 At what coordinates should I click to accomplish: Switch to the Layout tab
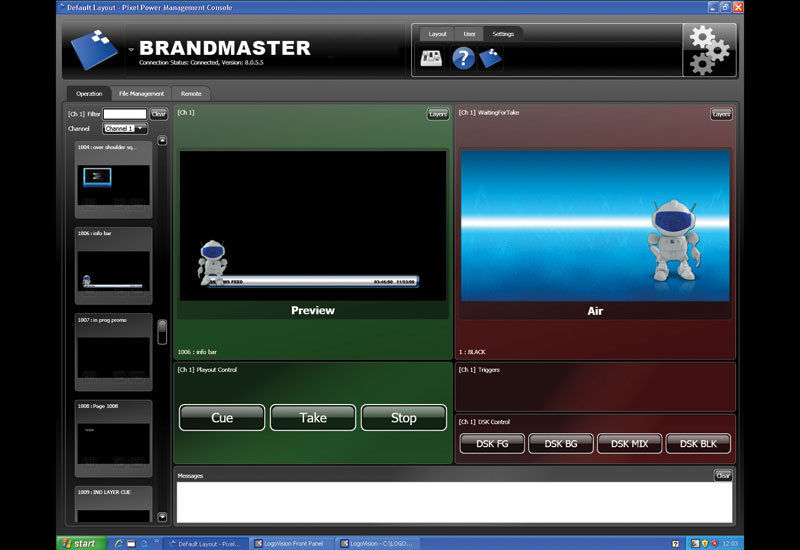click(437, 34)
